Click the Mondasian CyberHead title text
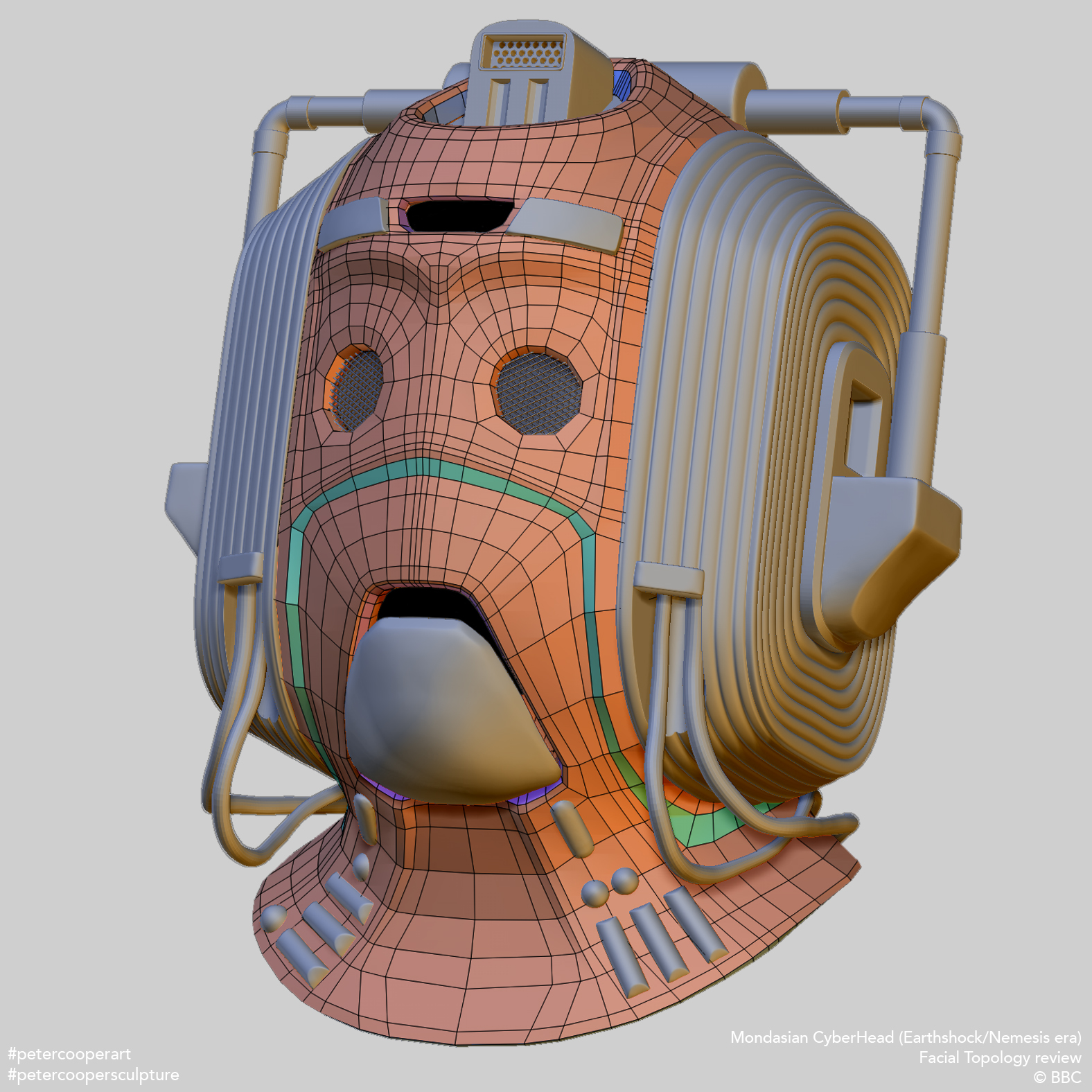Image resolution: width=1092 pixels, height=1092 pixels. (x=905, y=1037)
